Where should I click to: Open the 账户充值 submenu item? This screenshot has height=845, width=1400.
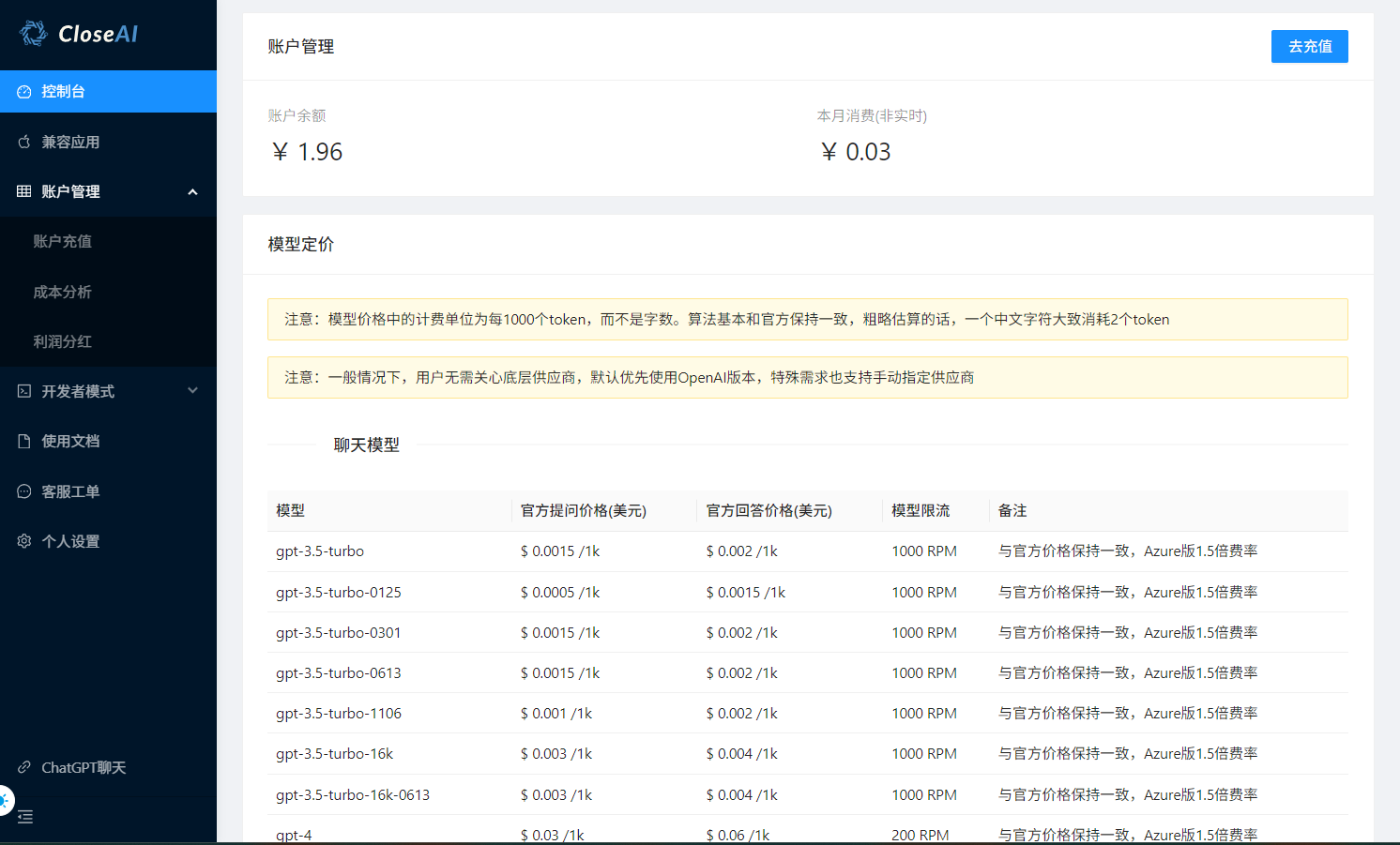tap(62, 241)
